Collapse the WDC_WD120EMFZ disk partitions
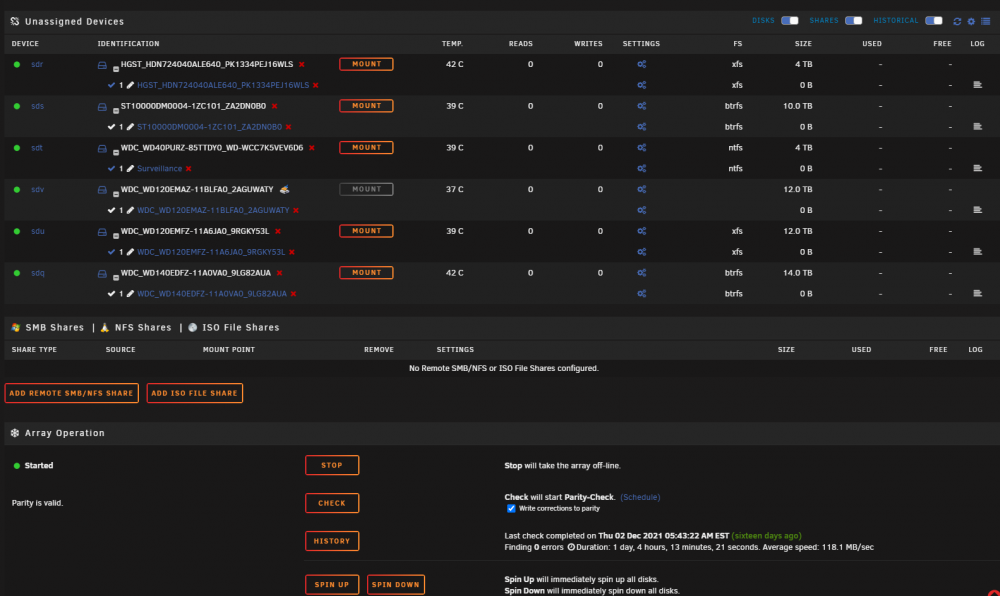The image size is (1000, 596). tap(115, 235)
